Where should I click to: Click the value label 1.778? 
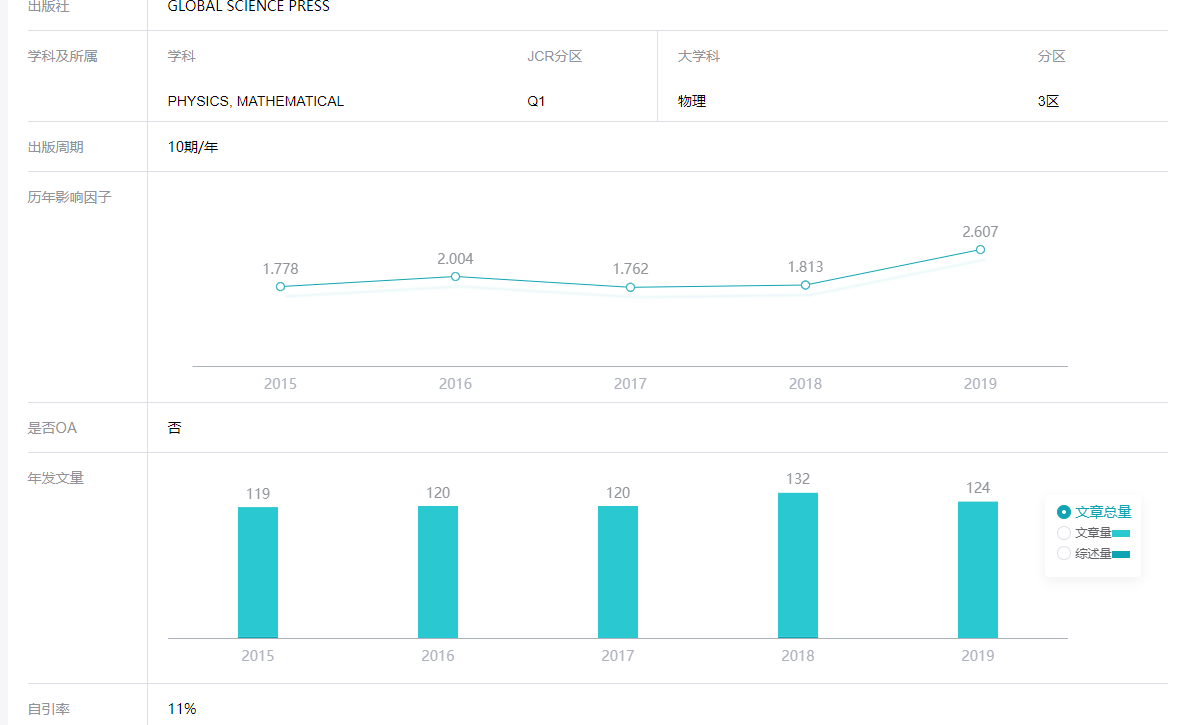tap(281, 269)
